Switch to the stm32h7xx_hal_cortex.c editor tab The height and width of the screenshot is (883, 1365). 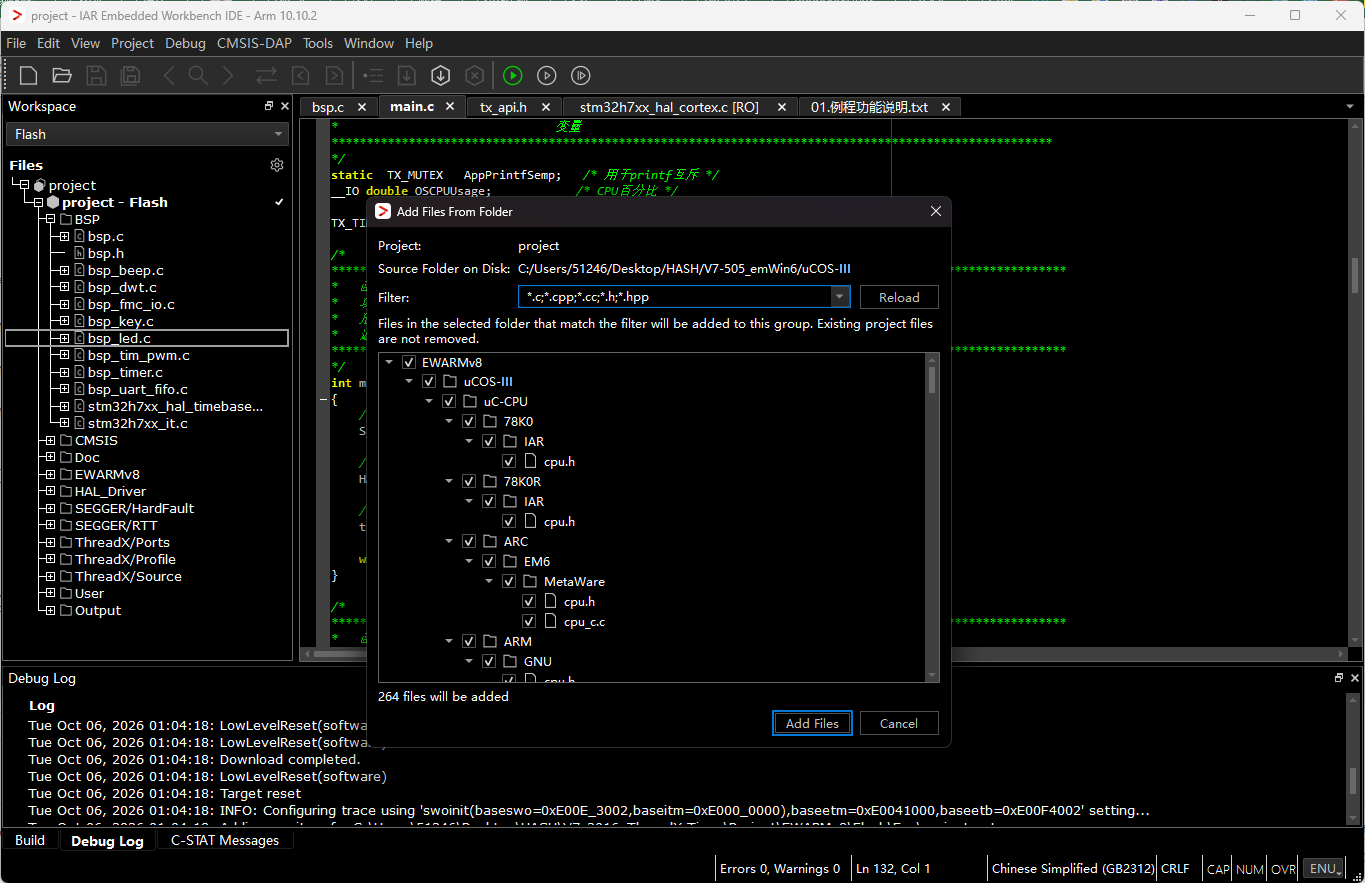tap(669, 107)
